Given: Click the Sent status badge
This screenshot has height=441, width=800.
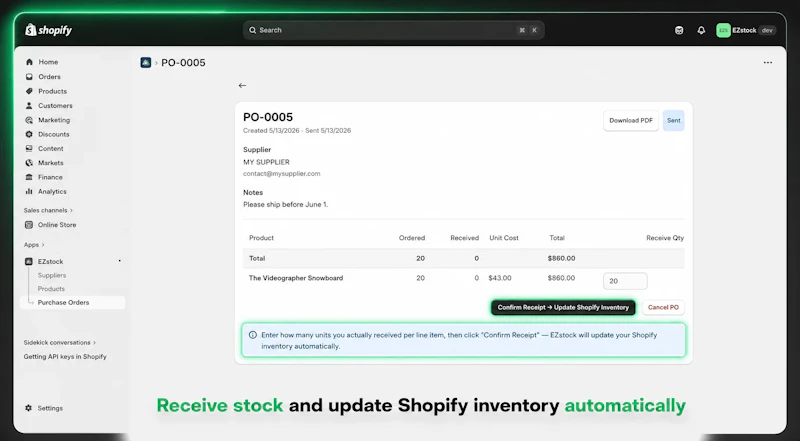Looking at the screenshot, I should 673,120.
